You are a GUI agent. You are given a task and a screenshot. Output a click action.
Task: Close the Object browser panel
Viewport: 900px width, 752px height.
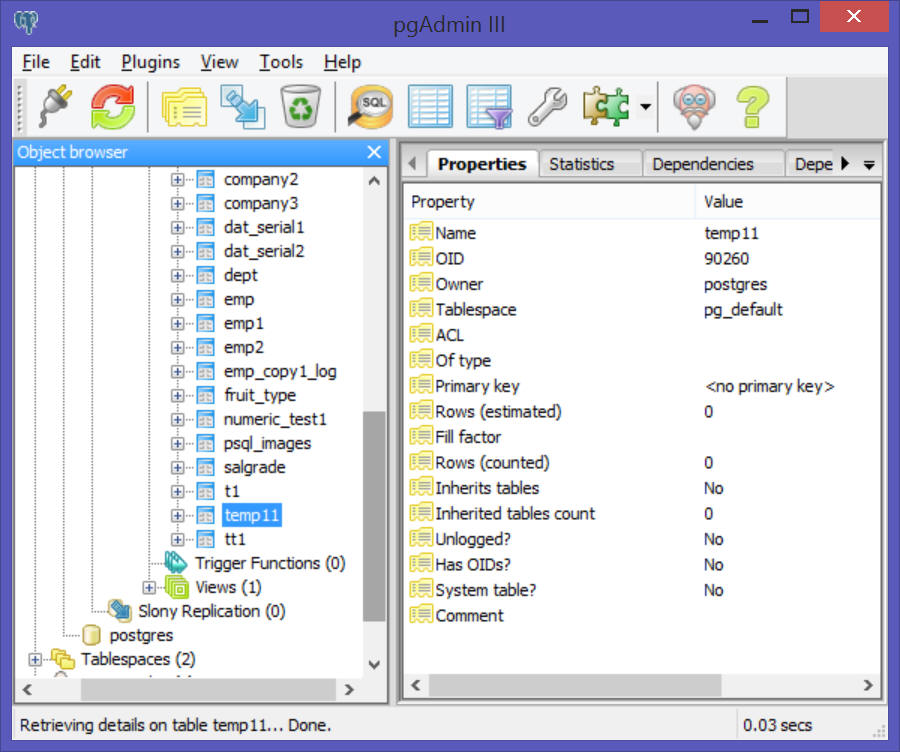pos(374,152)
